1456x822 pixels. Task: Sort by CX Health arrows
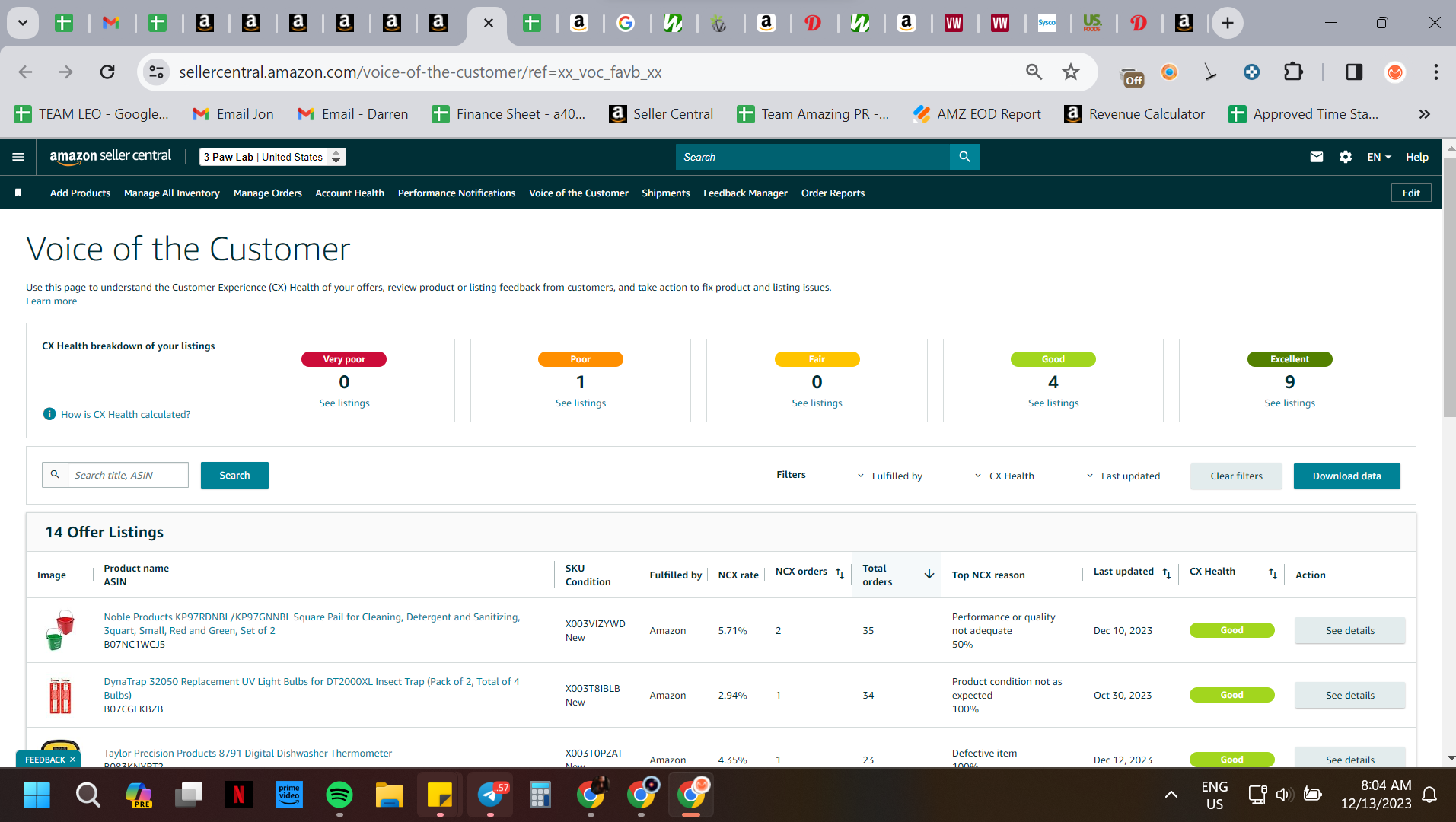(1273, 573)
